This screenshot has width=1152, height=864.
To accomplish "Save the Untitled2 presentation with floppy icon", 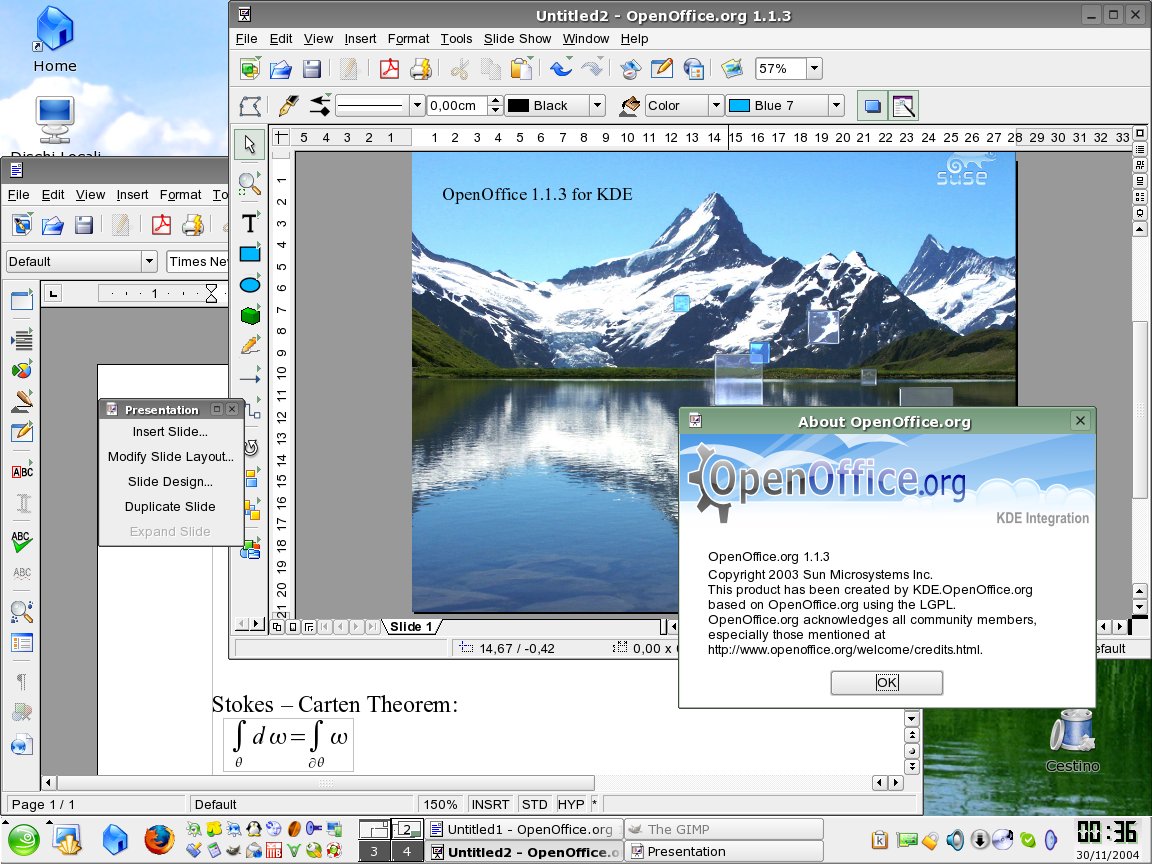I will click(x=312, y=69).
